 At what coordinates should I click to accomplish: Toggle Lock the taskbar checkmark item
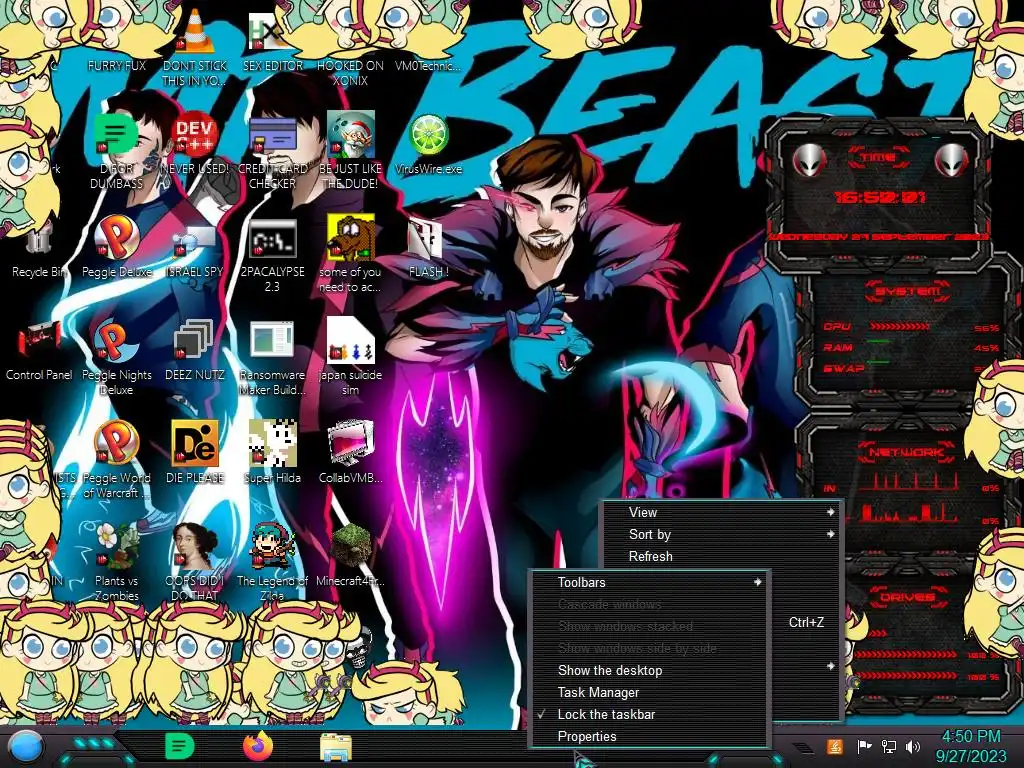pos(649,714)
